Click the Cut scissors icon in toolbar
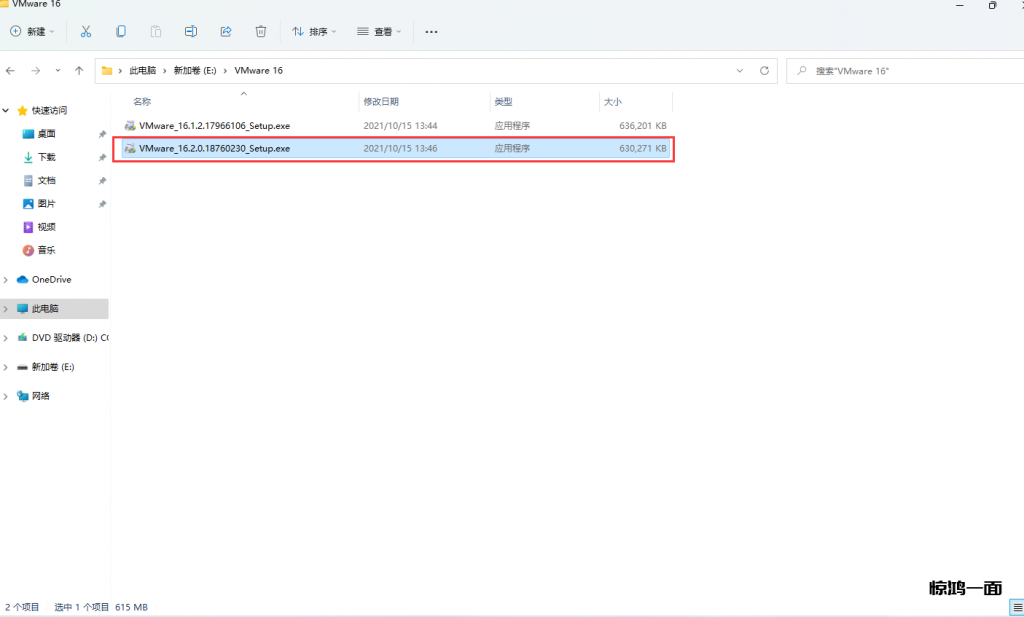Viewport: 1024px width, 617px height. [86, 32]
